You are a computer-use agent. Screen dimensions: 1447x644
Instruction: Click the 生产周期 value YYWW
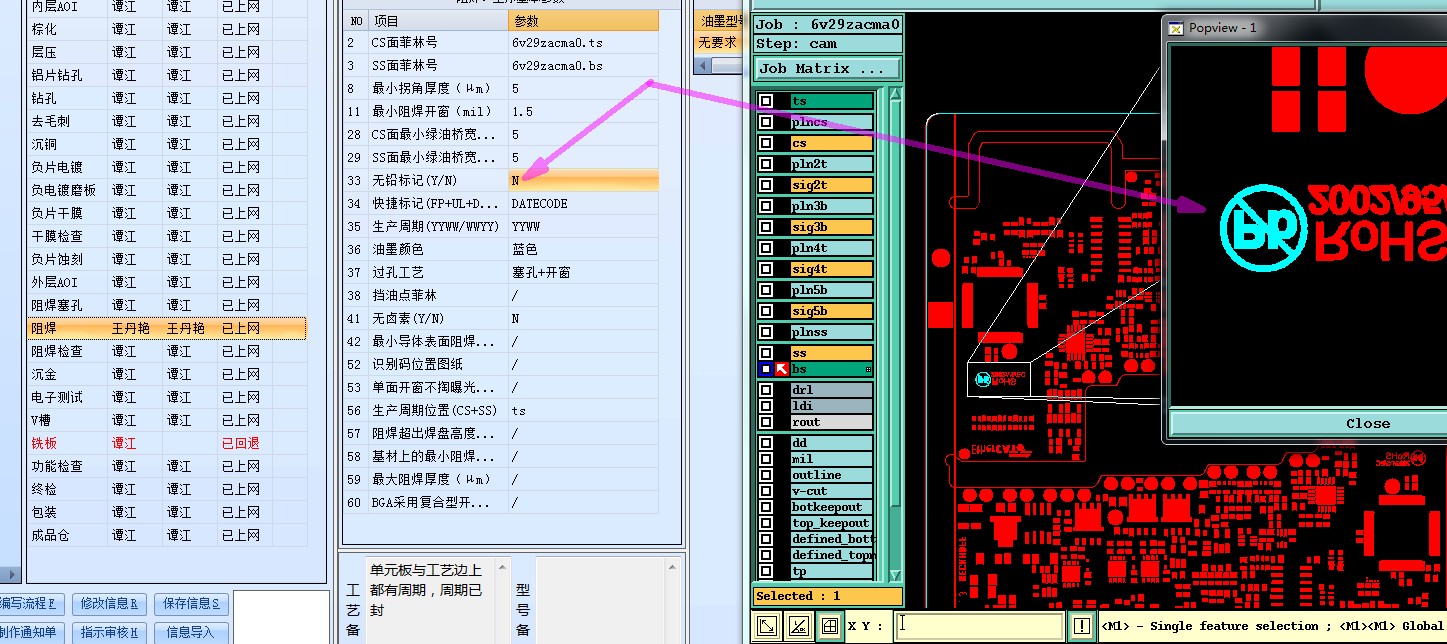point(583,227)
